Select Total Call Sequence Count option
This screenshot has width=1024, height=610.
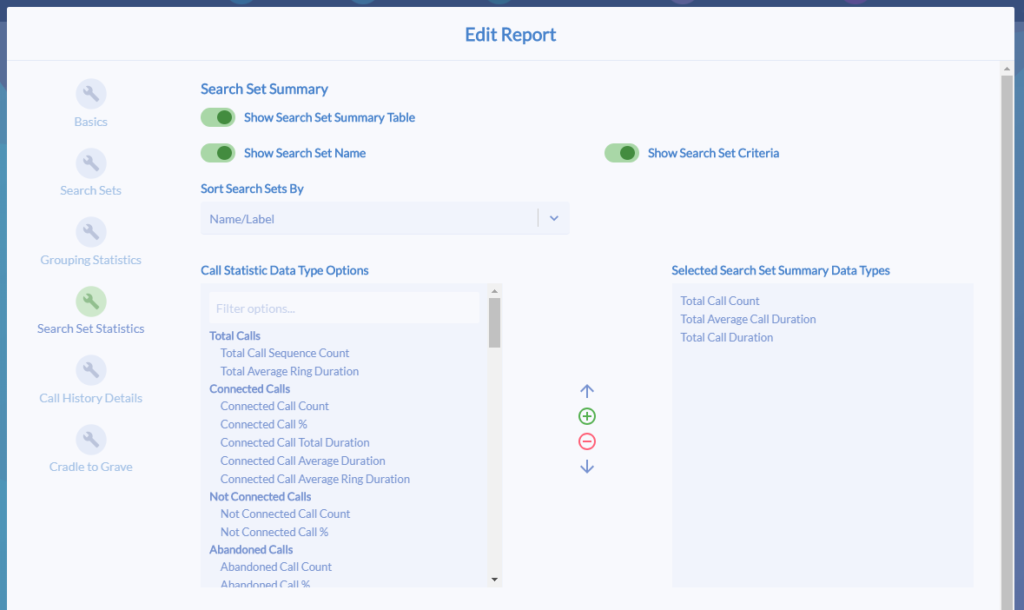point(285,353)
